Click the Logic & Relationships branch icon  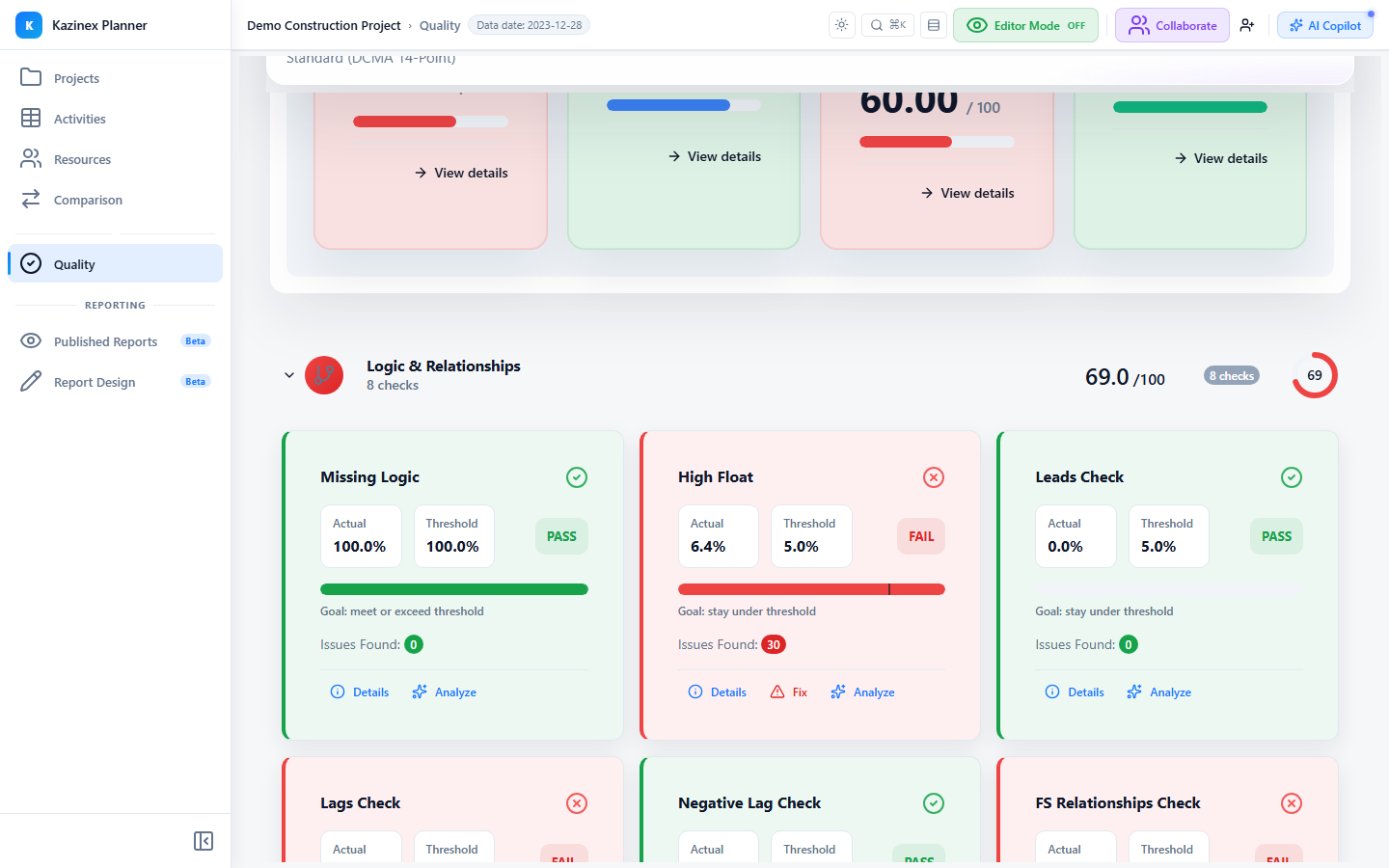[324, 375]
